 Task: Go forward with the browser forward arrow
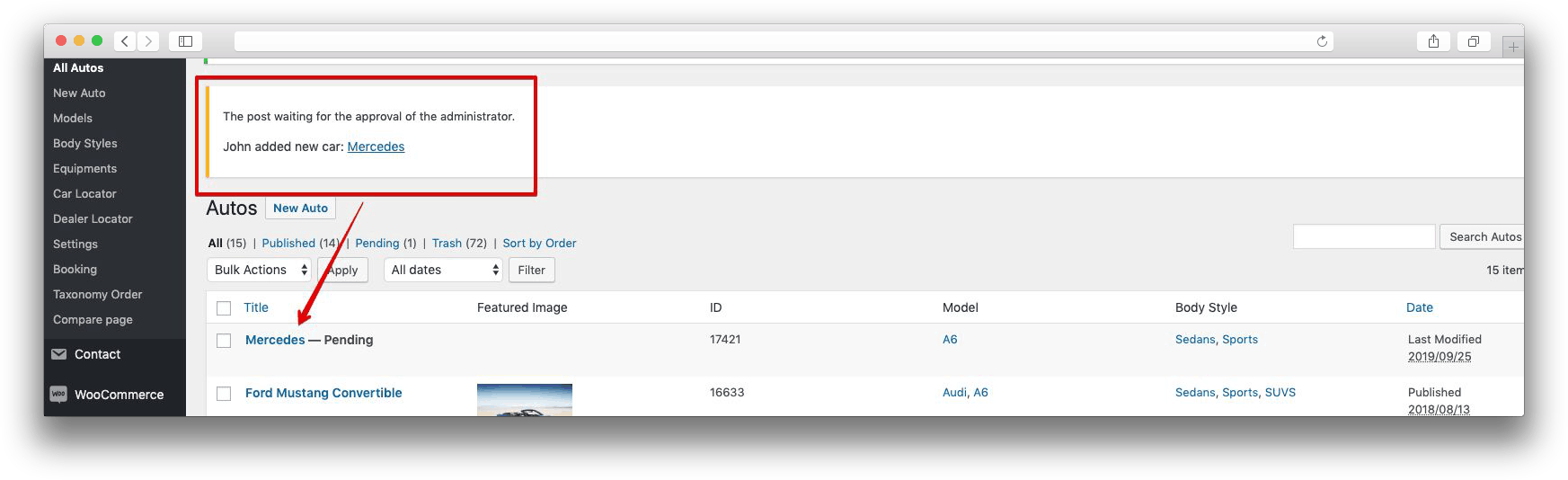click(149, 41)
